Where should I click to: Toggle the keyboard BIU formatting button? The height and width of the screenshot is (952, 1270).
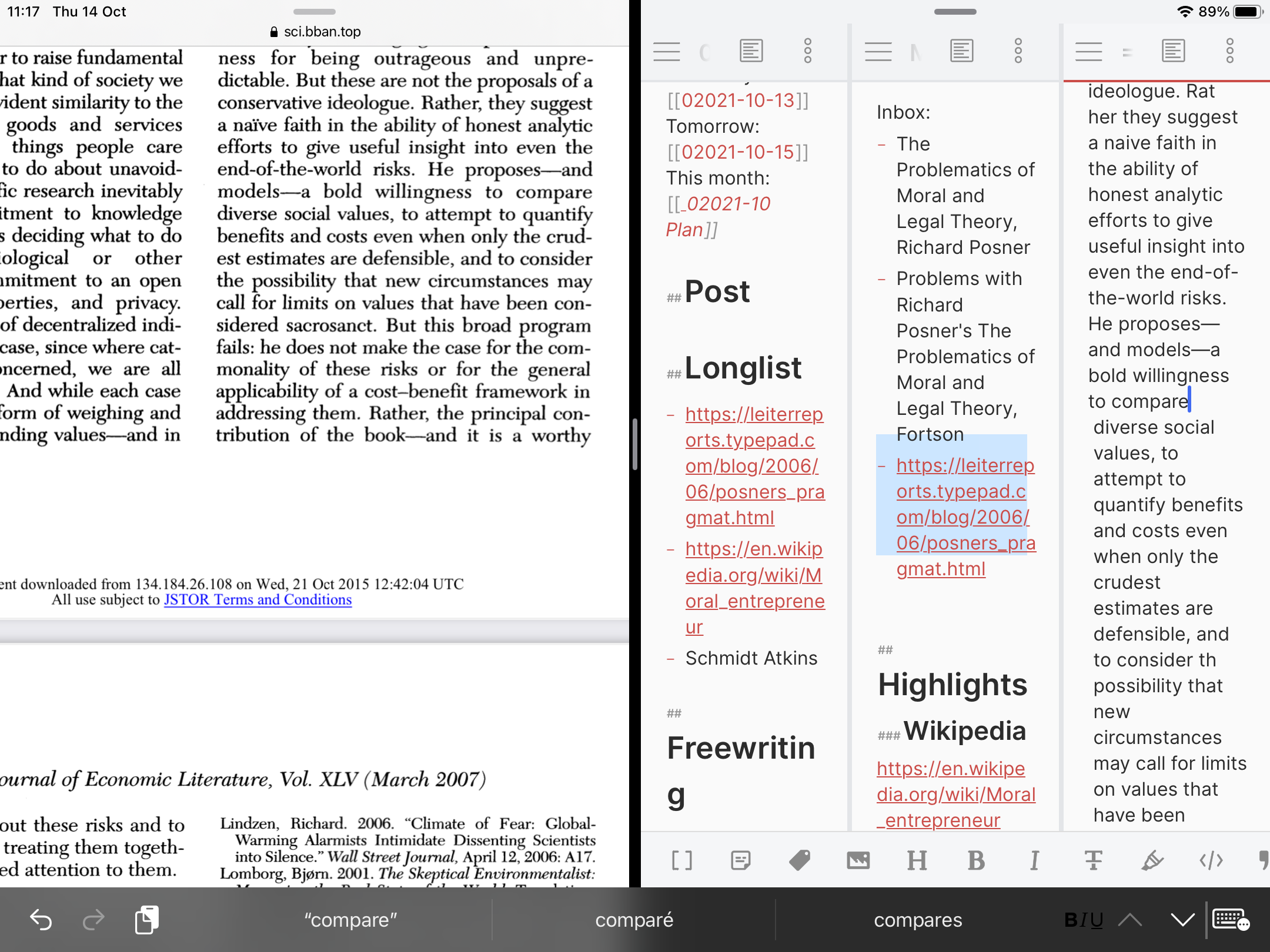pos(1084,920)
